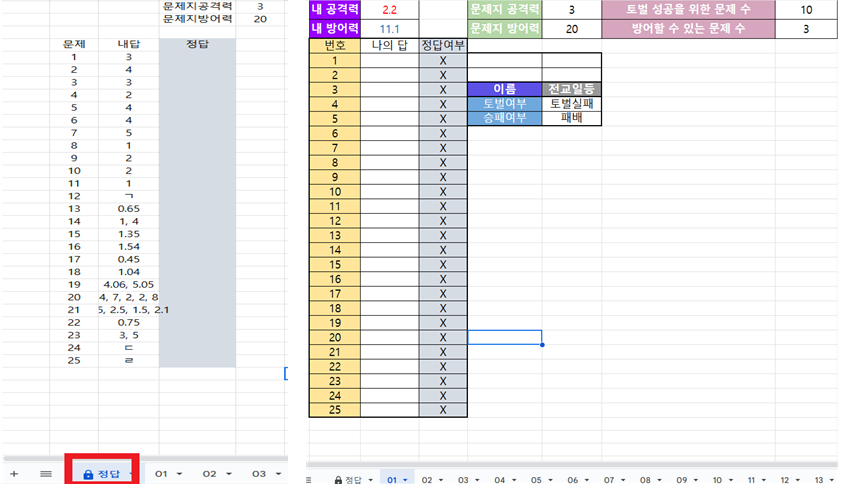Select the 토벌여부 label cell

(x=505, y=104)
